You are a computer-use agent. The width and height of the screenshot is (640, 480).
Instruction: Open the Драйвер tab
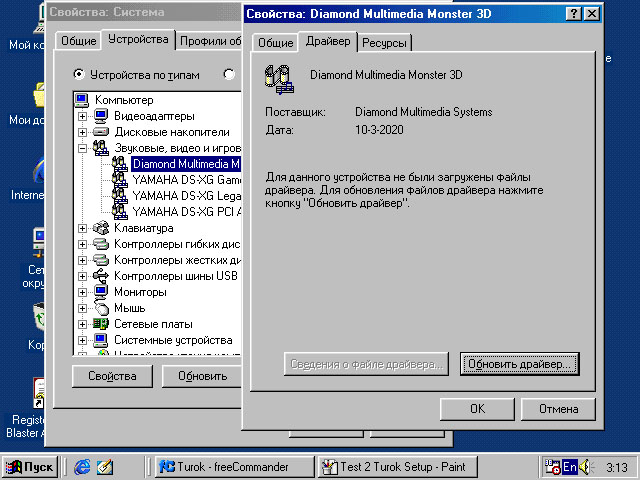[x=328, y=41]
